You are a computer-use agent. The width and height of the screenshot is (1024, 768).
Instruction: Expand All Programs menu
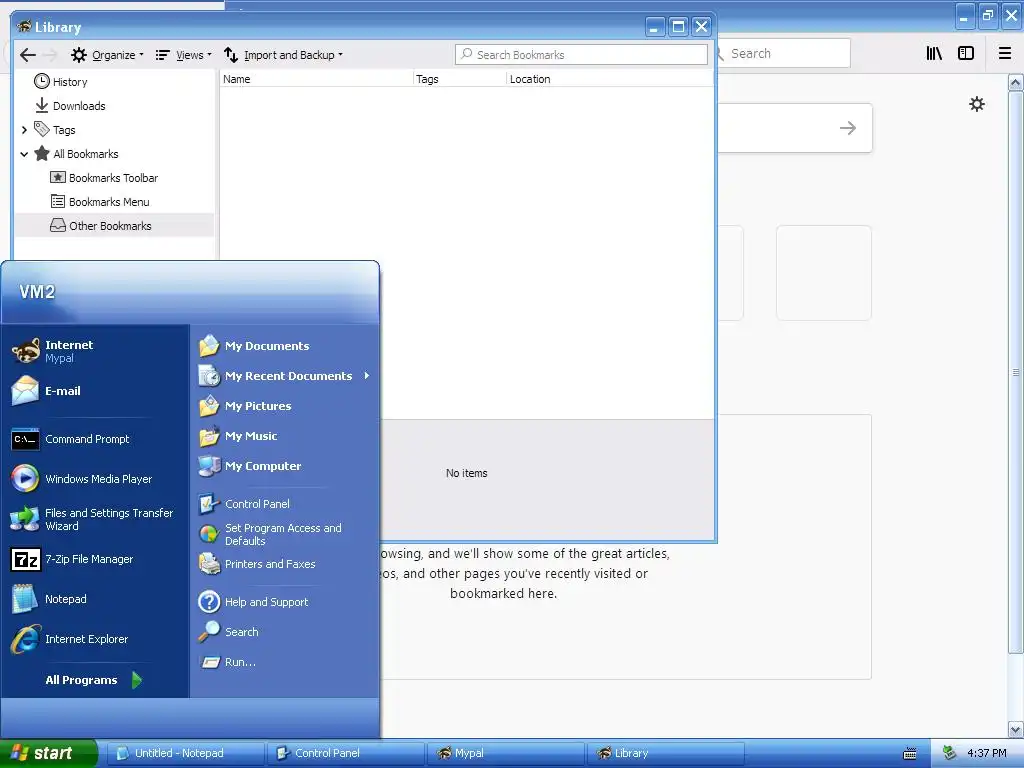[93, 680]
